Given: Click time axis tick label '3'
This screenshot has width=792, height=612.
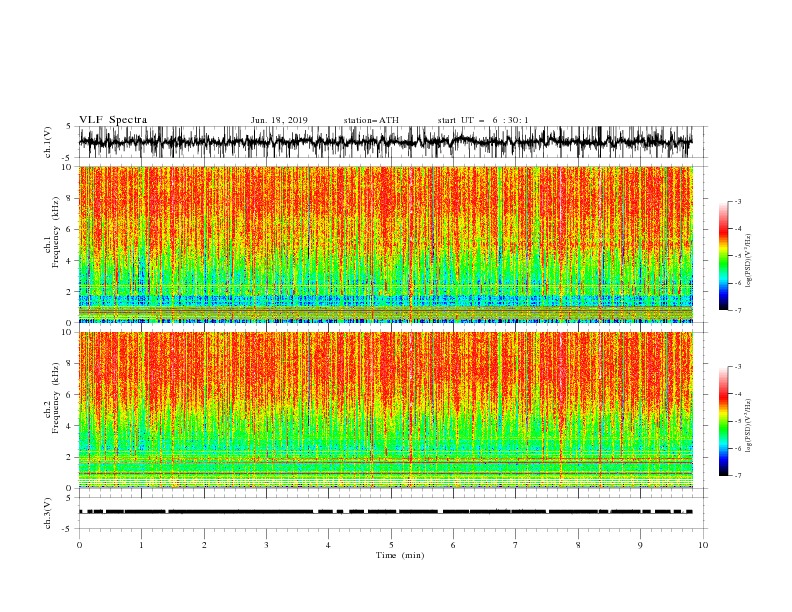Looking at the screenshot, I should pos(266,545).
